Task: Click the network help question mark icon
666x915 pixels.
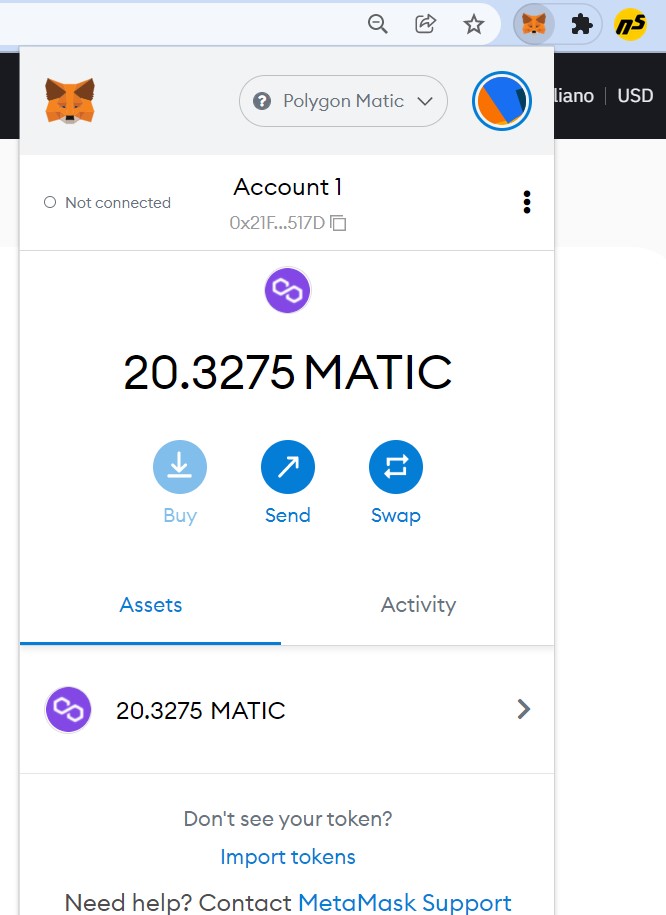Action: 261,101
